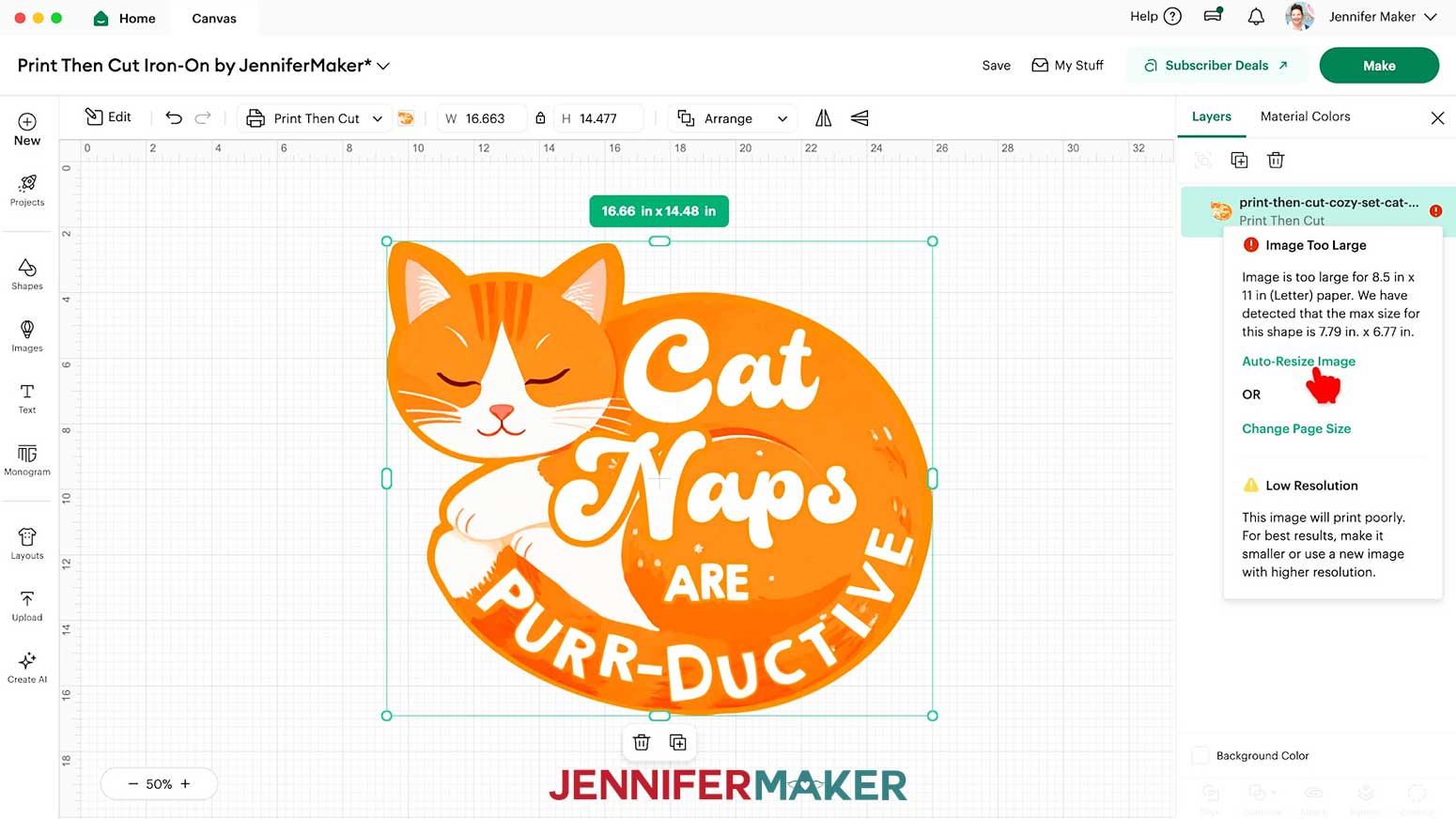This screenshot has width=1456, height=819.
Task: Click the Edit button
Action: coord(108,116)
